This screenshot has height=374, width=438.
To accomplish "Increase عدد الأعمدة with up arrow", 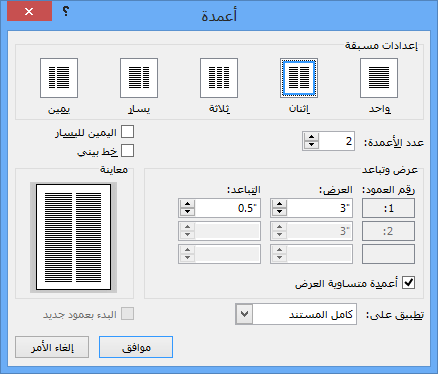I will point(311,137).
